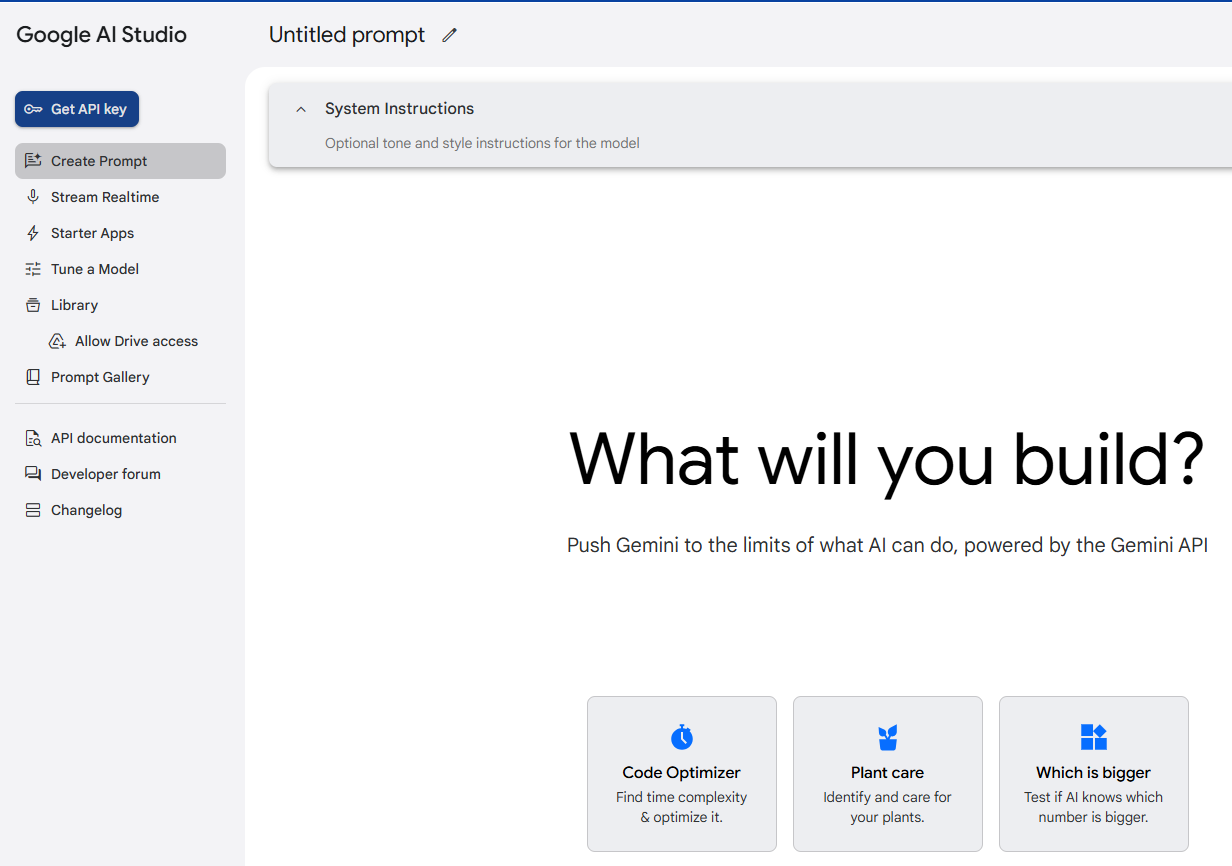The image size is (1232, 866).
Task: Open Create Prompt in sidebar
Action: click(120, 161)
